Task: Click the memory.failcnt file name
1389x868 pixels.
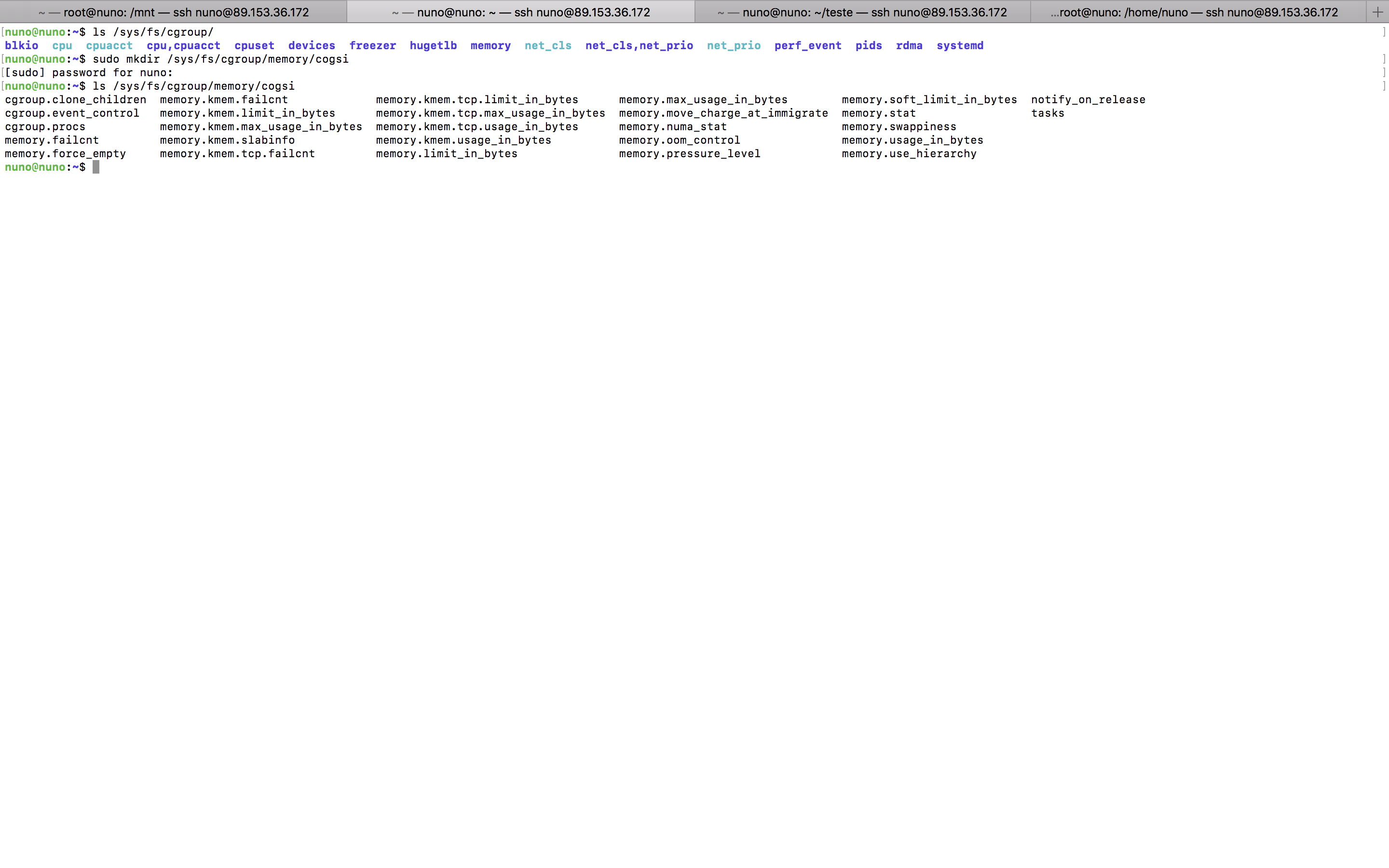Action: click(52, 140)
